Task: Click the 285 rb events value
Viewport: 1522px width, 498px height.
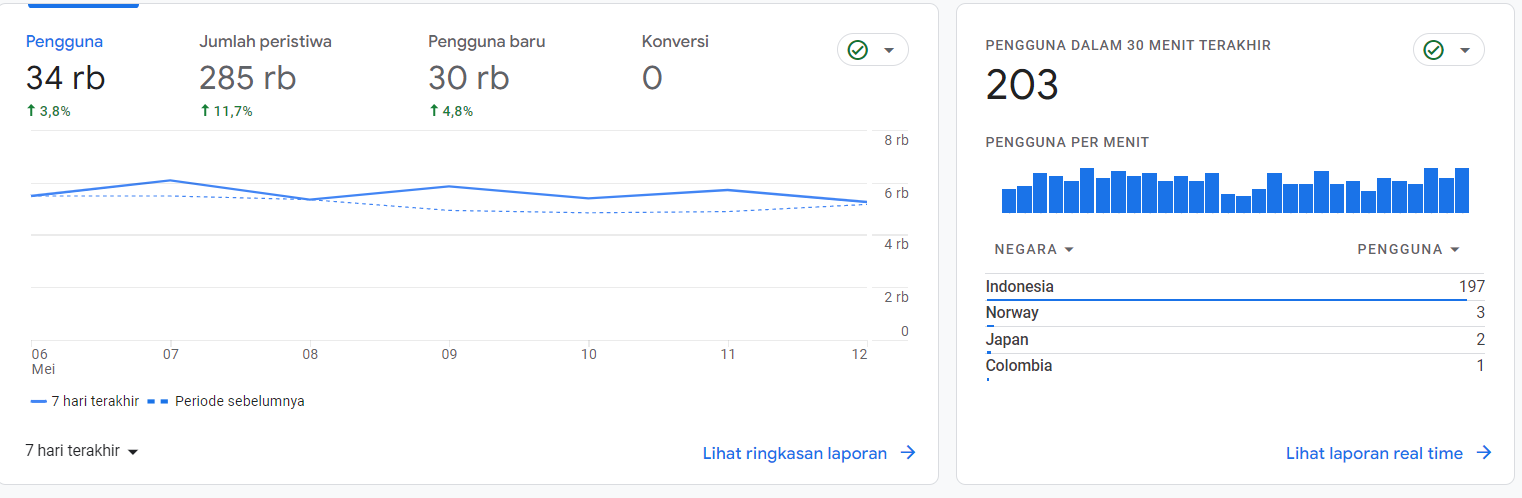Action: [x=248, y=78]
